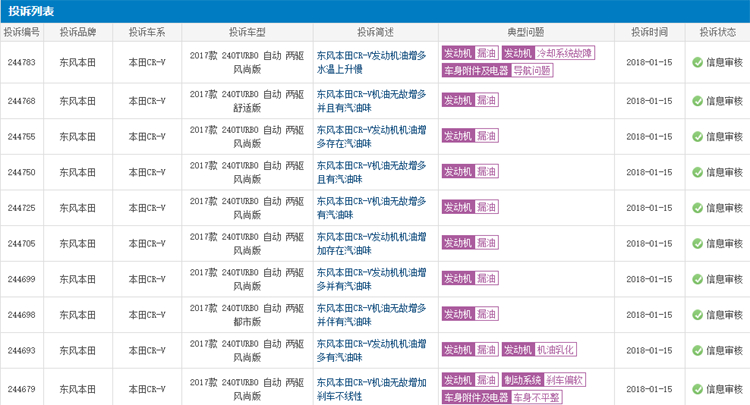The image size is (750, 405).
Task: Click 制动系统 刹车偏软 tag
Action: click(544, 380)
